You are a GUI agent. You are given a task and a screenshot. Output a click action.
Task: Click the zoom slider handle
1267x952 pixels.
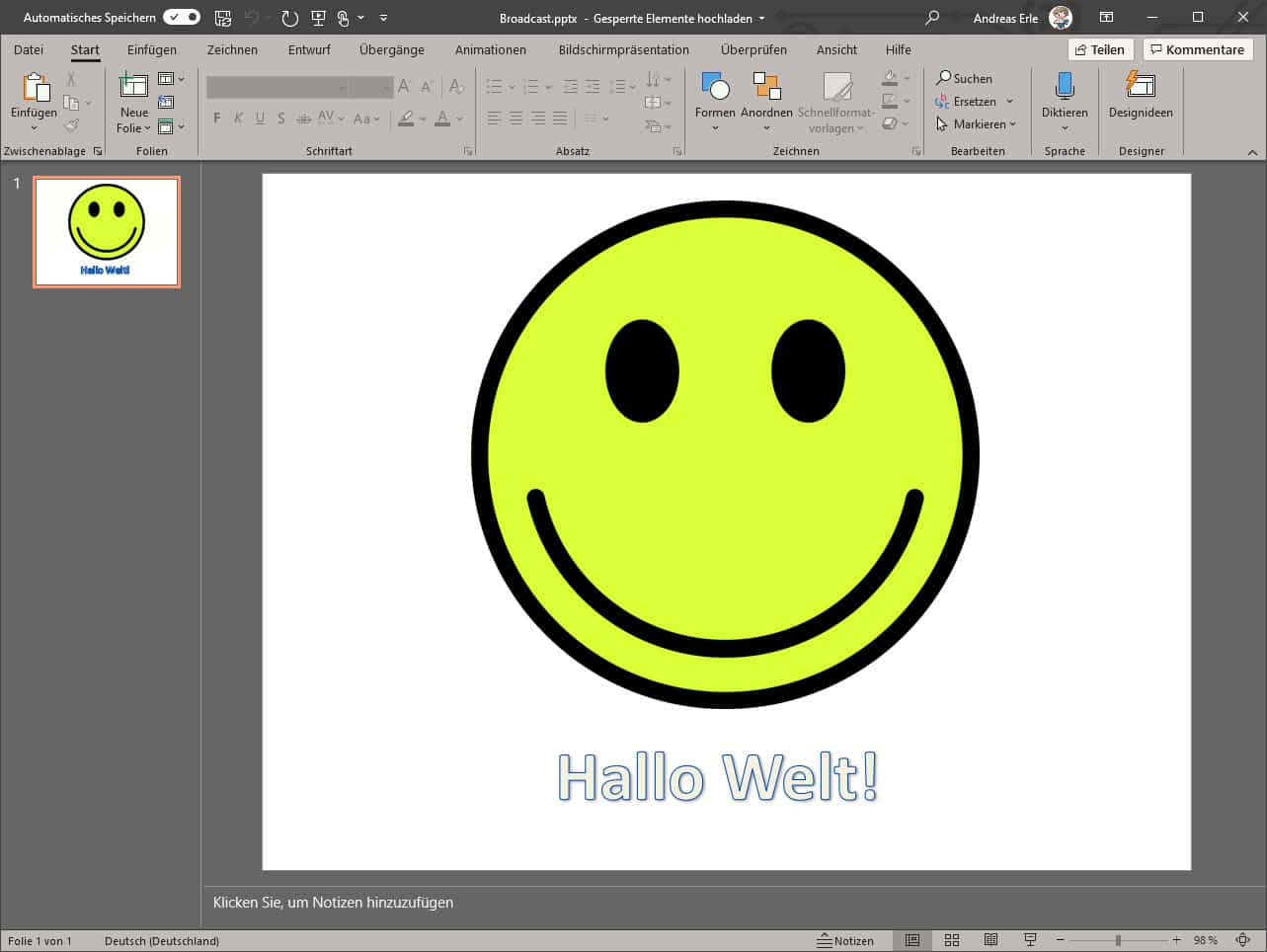[x=1118, y=940]
